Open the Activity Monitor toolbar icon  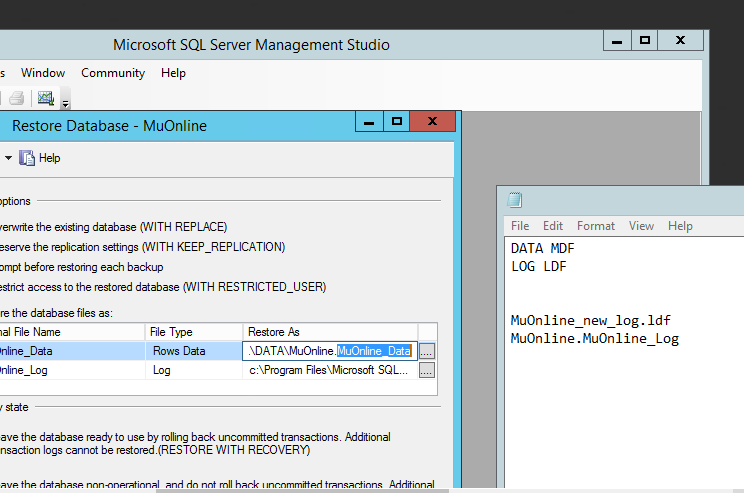click(45, 98)
